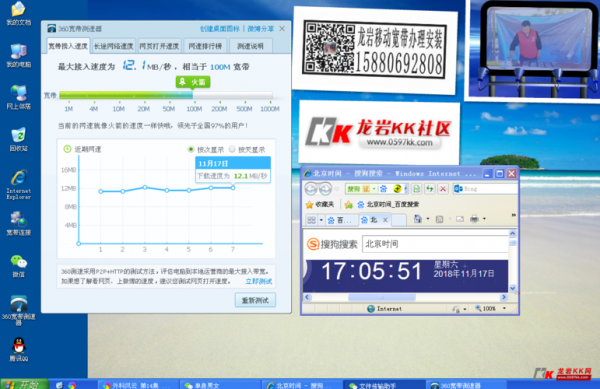Screen dimensions: 600x389
Task: Click the 文件传输助手 taskbar button
Action: 384,384
